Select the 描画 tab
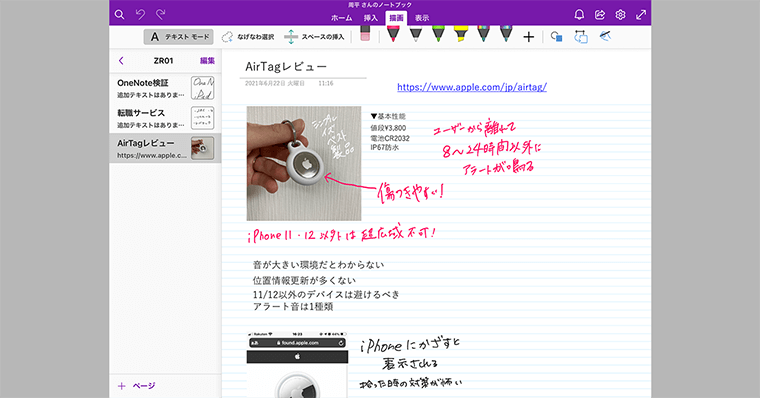This screenshot has height=398, width=760. (x=396, y=18)
